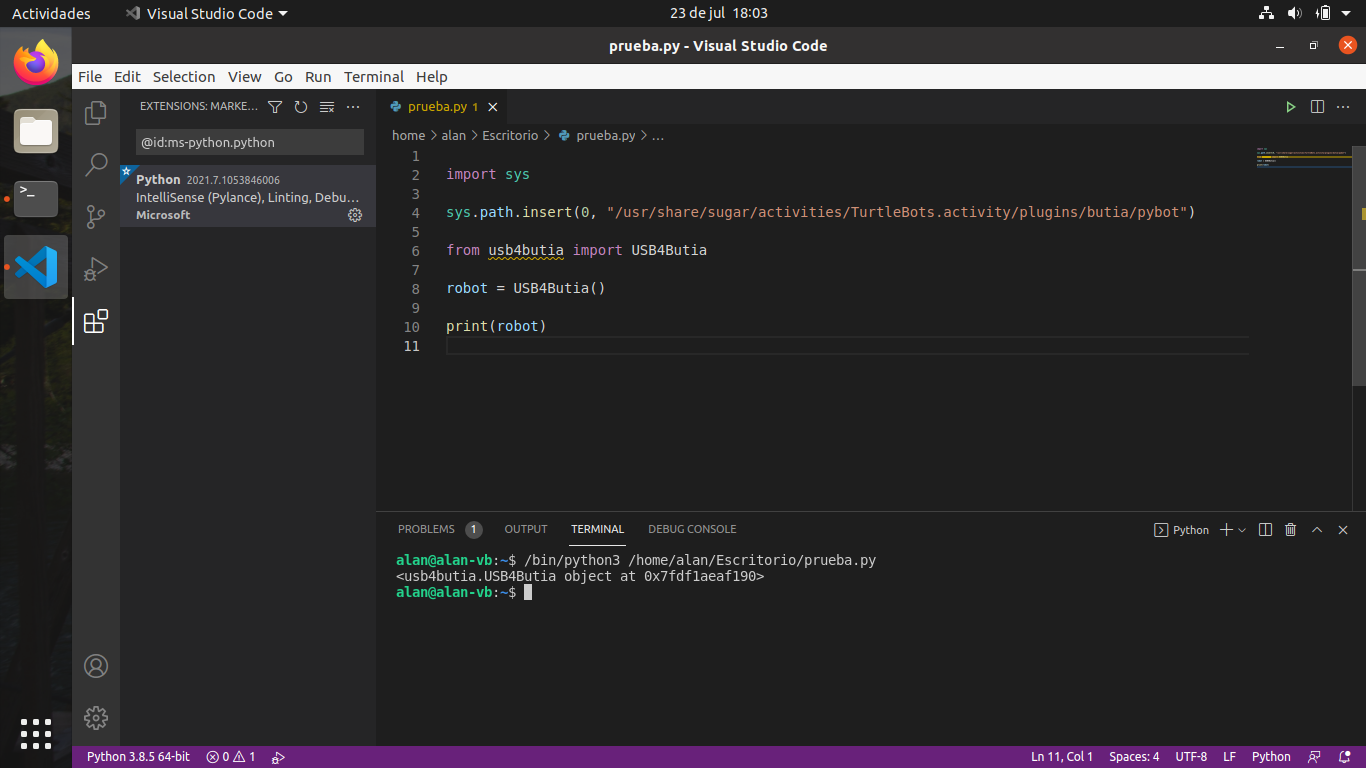The image size is (1366, 768).
Task: Open the Selection menu
Action: tap(184, 77)
